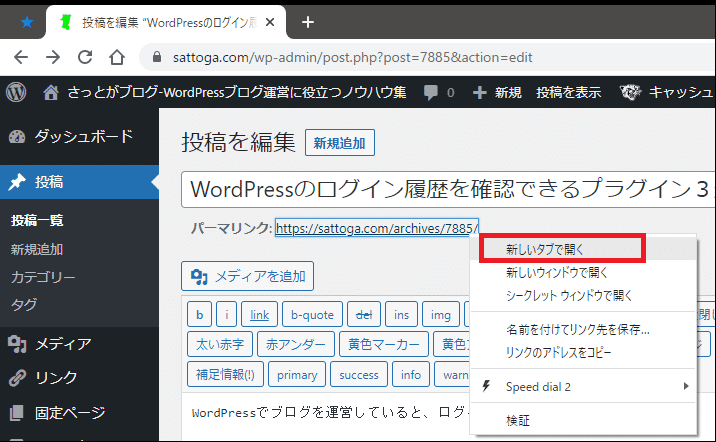Image resolution: width=716 pixels, height=442 pixels.
Task: Choose 新しいタブで開く from context menu
Action: coord(584,249)
